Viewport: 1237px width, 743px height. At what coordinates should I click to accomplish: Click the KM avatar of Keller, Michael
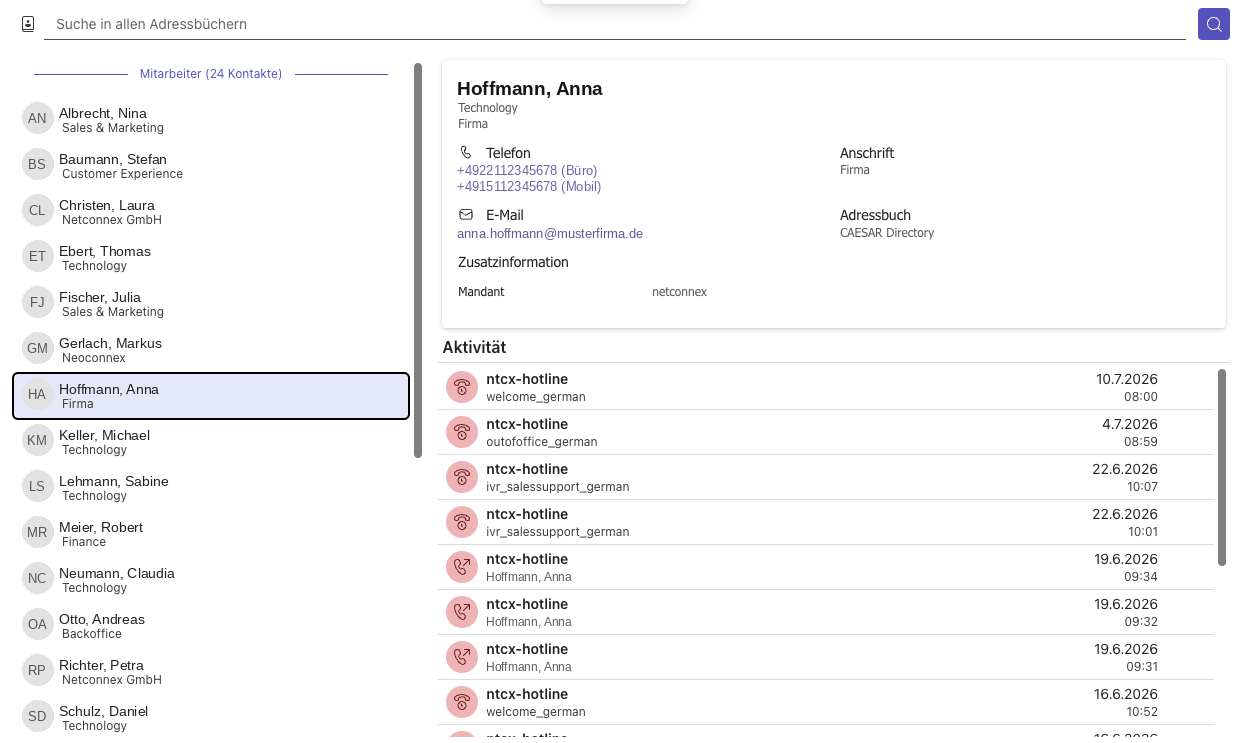coord(37,440)
